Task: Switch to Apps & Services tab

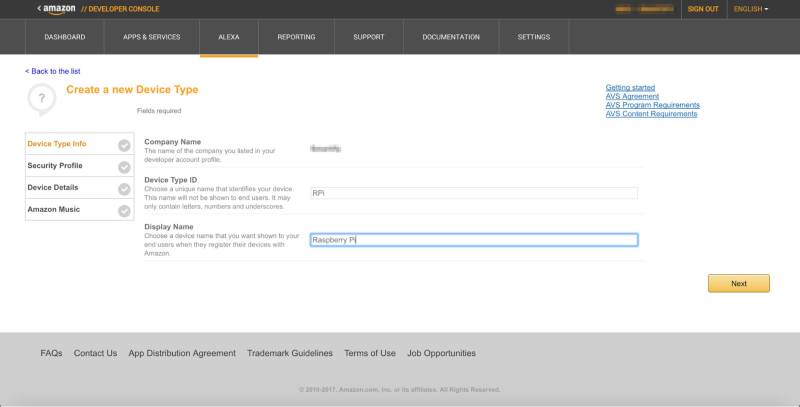Action: click(x=152, y=37)
